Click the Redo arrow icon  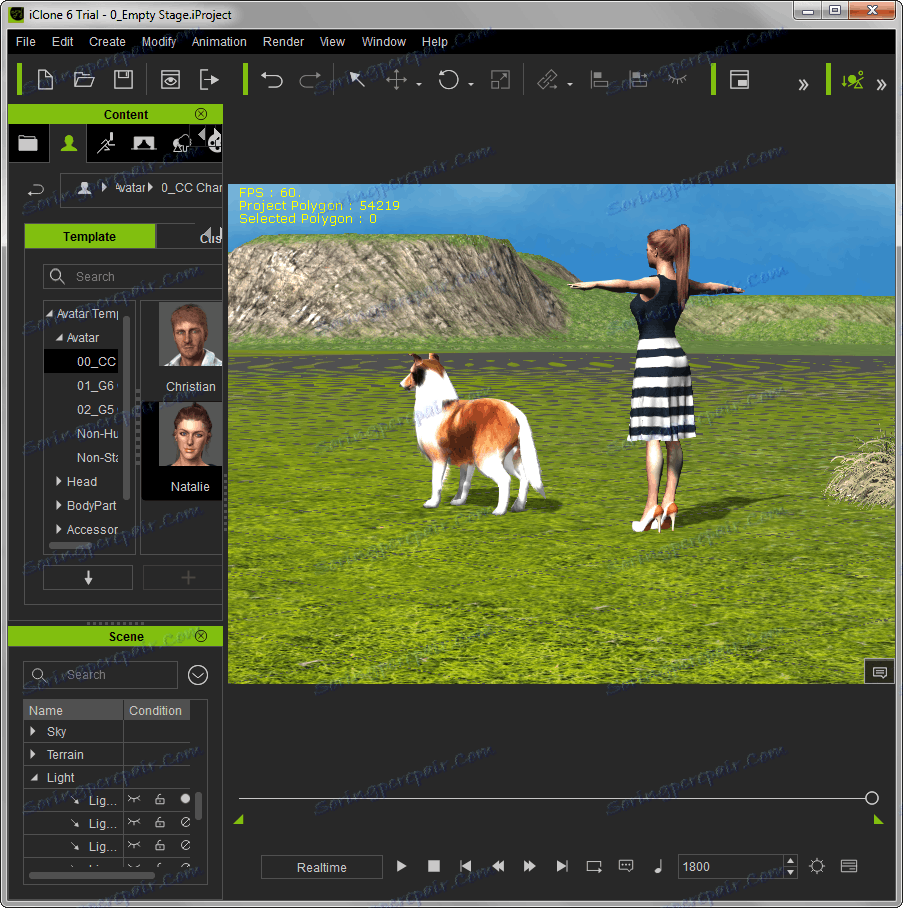[x=310, y=79]
